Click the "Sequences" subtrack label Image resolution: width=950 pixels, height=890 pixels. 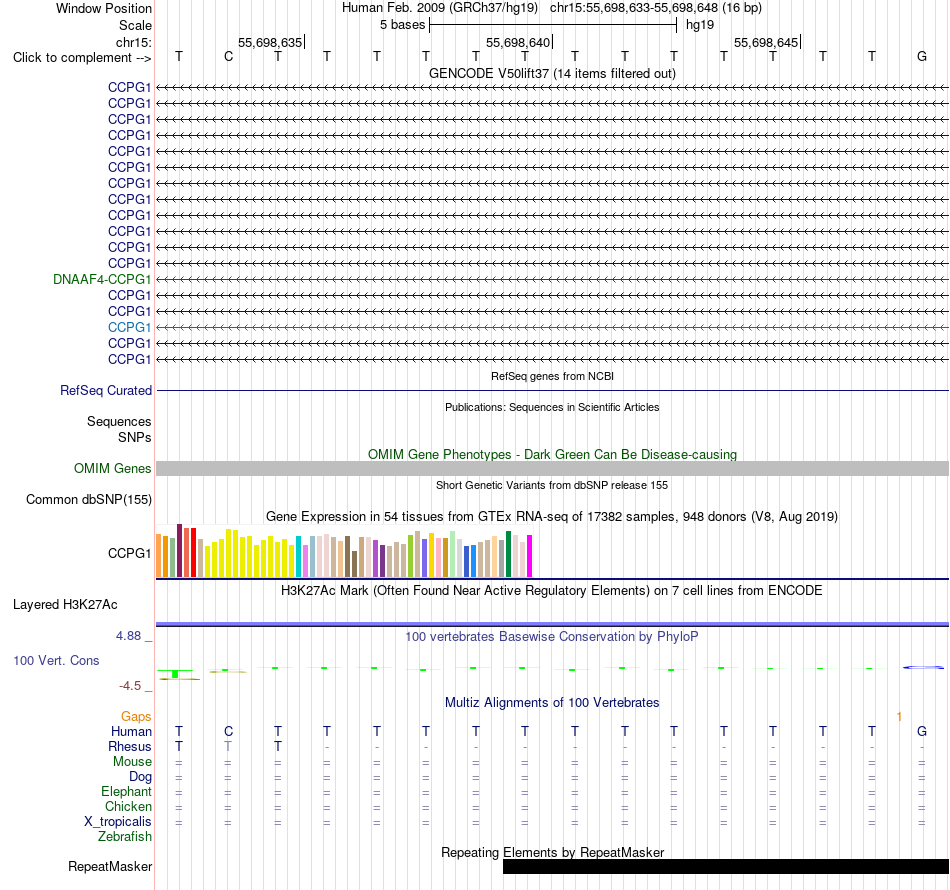click(x=119, y=422)
